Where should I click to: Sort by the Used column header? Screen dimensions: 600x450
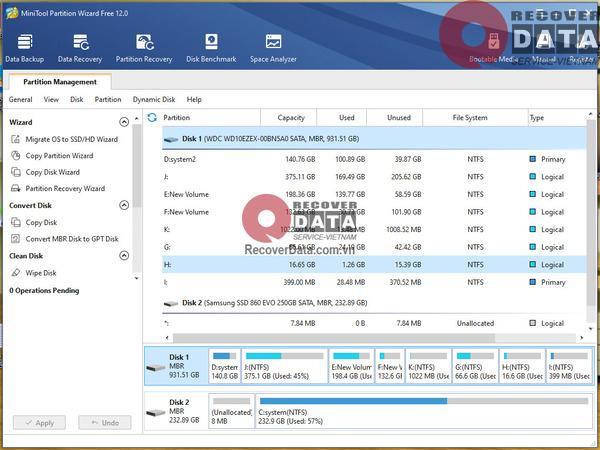pyautogui.click(x=342, y=117)
